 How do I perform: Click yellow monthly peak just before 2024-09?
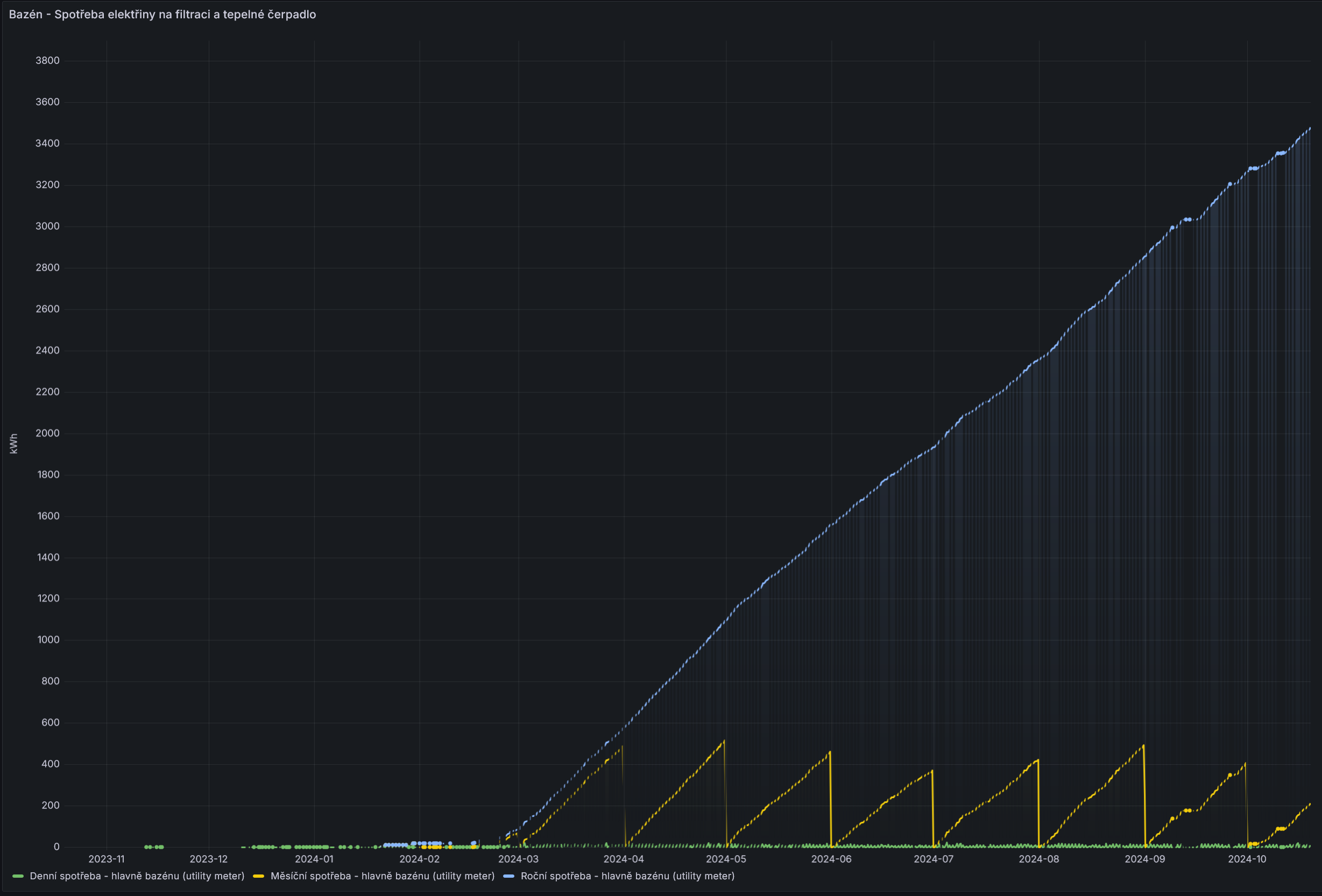[1143, 745]
